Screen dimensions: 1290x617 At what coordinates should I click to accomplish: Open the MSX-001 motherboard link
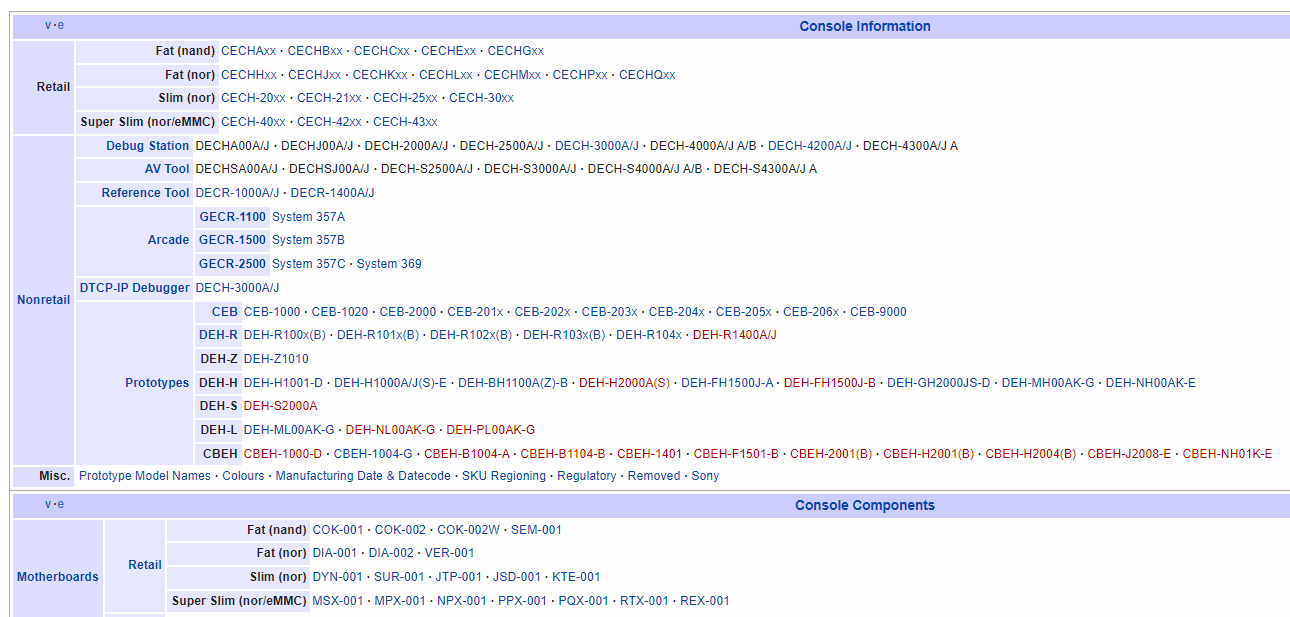338,601
